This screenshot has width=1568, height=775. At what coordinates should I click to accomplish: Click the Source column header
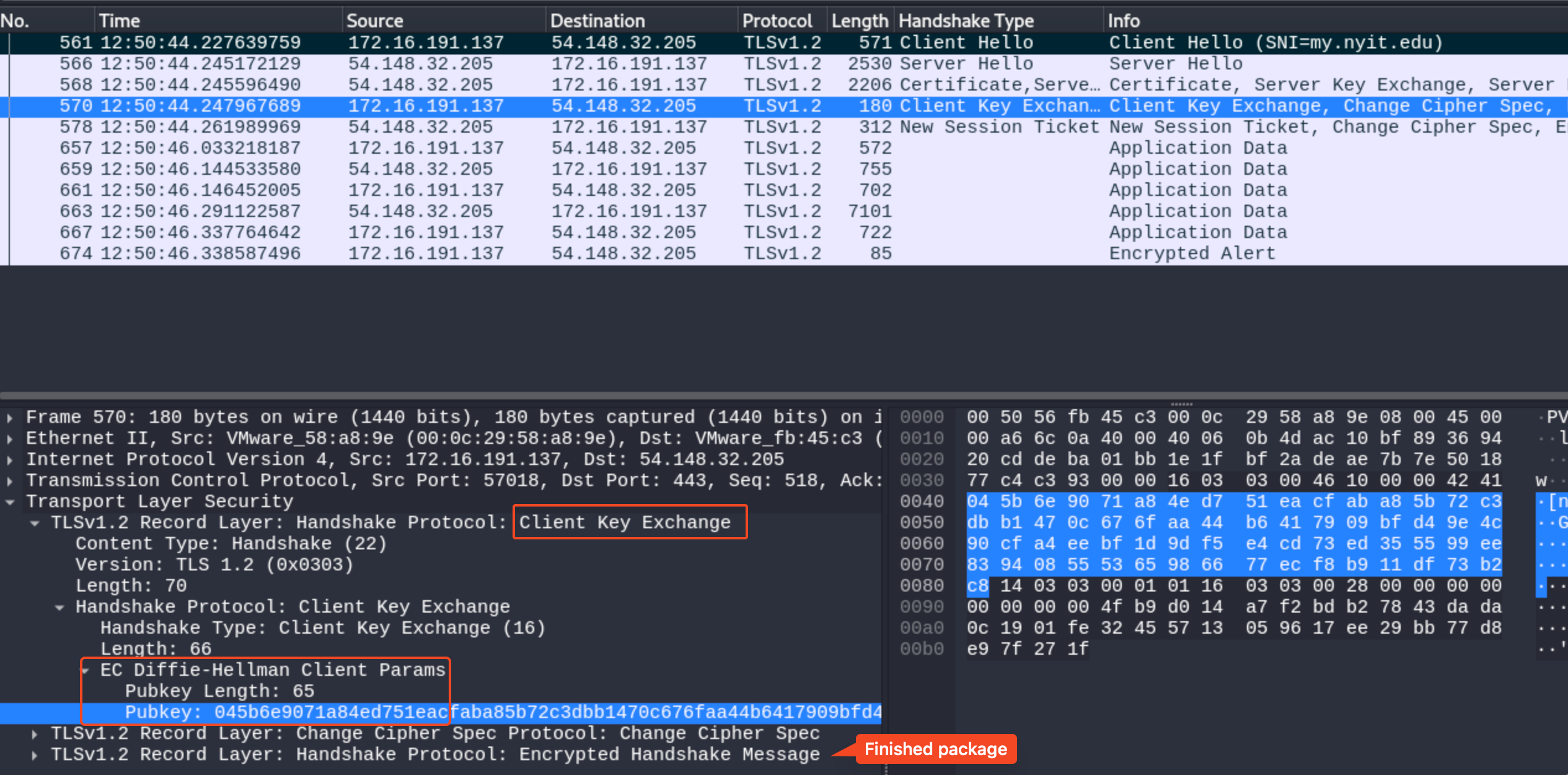tap(374, 21)
